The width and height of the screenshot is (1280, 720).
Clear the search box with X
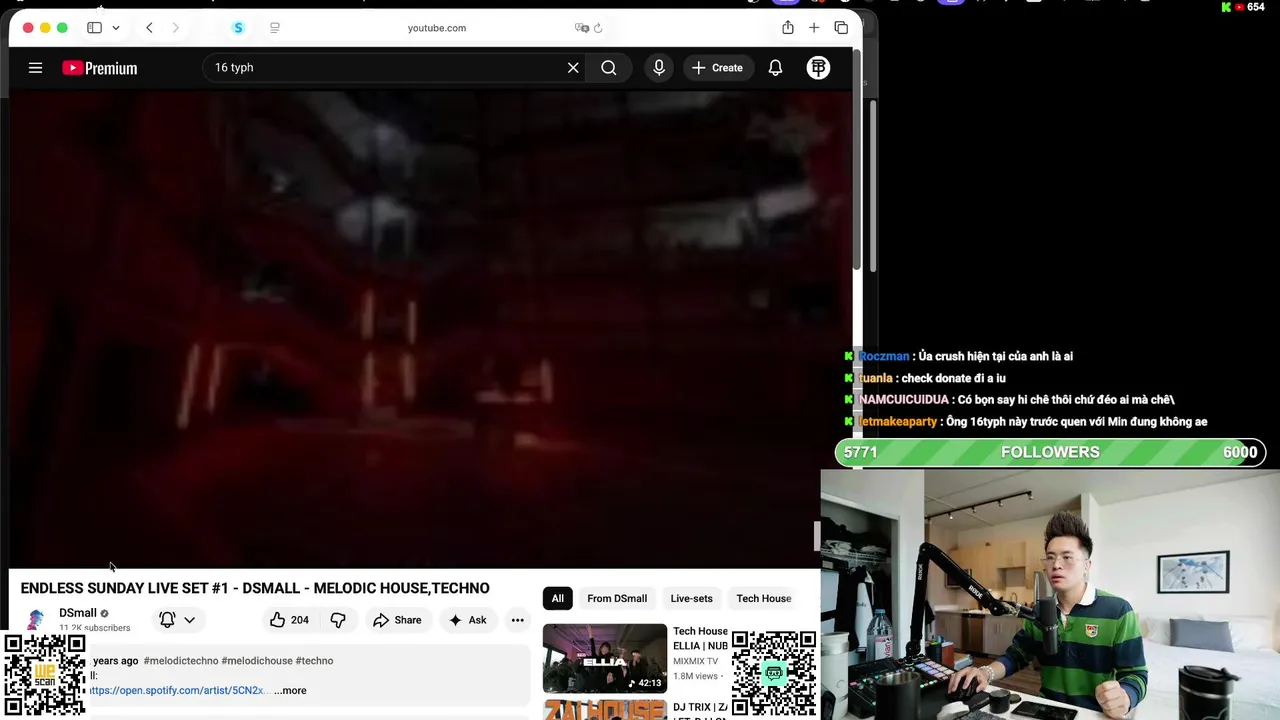click(573, 68)
